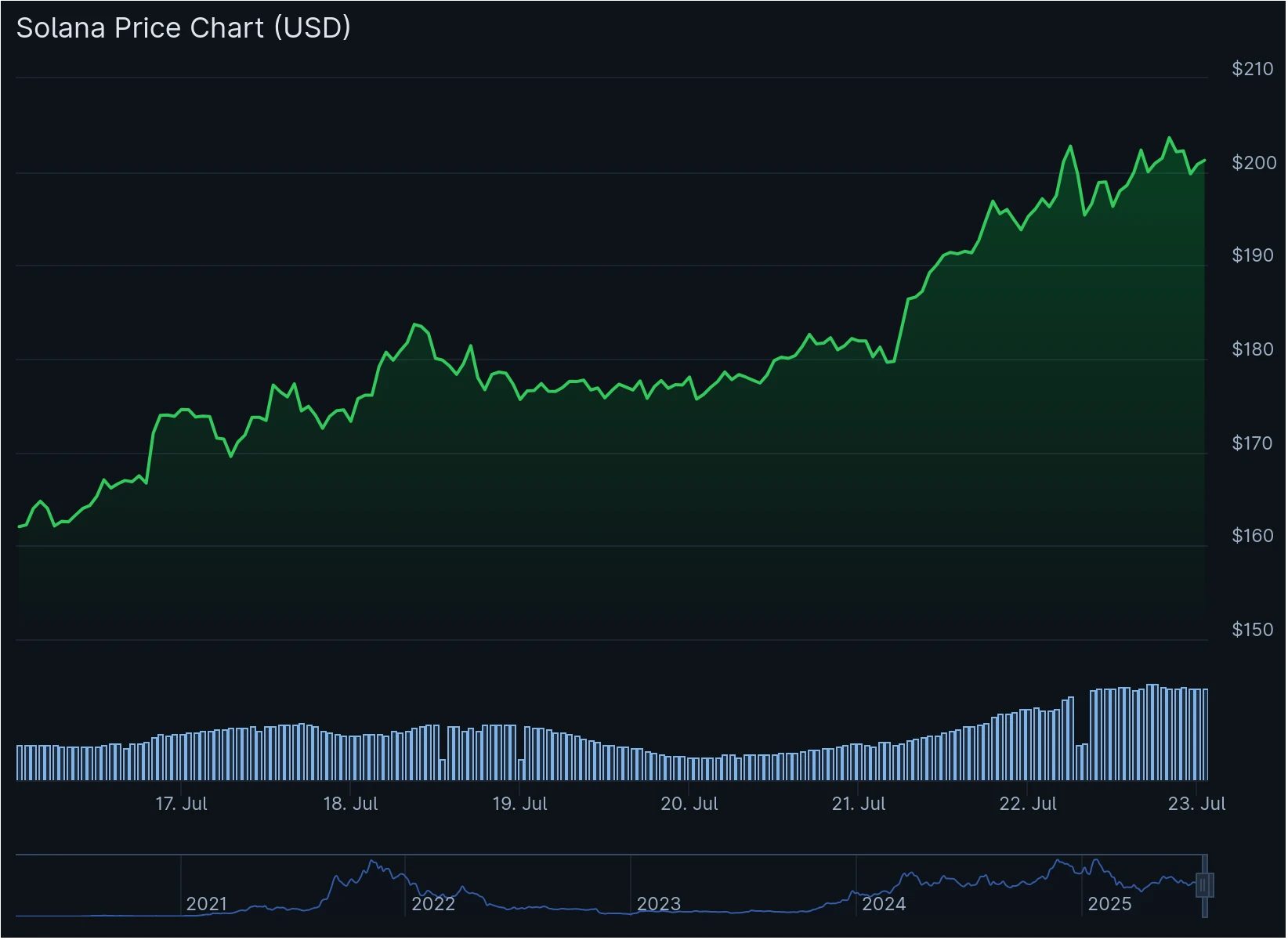Image resolution: width=1288 pixels, height=940 pixels.
Task: Click the '18. Jul' date label
Action: tap(350, 804)
